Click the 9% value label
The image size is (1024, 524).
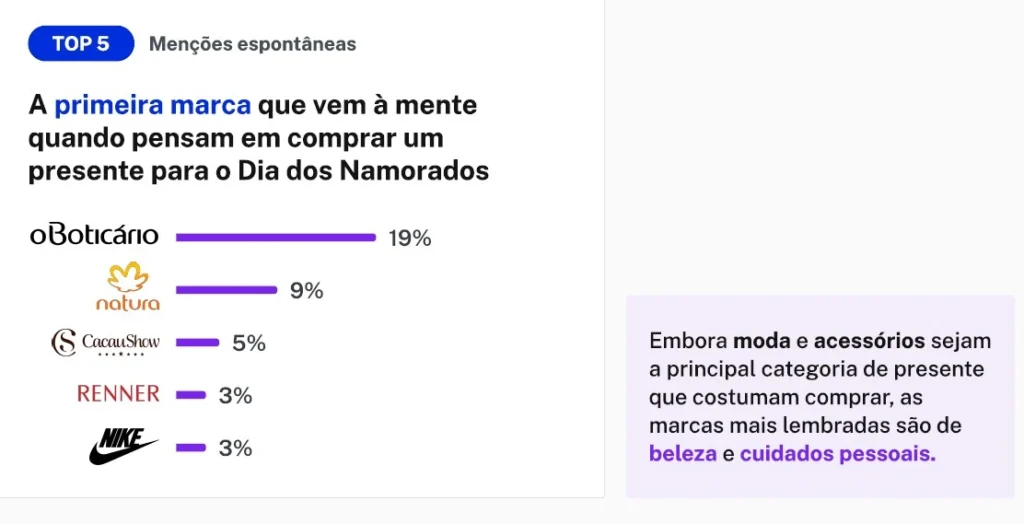306,291
